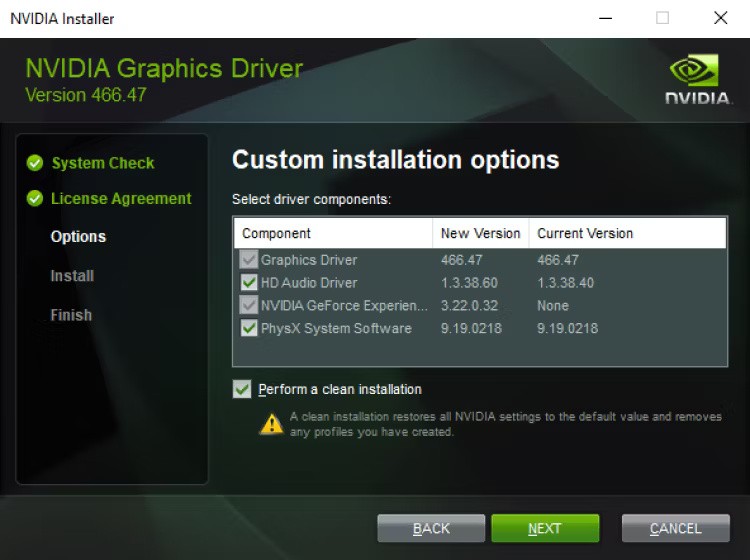Sort by the Component column header
The image size is (750, 560).
277,233
